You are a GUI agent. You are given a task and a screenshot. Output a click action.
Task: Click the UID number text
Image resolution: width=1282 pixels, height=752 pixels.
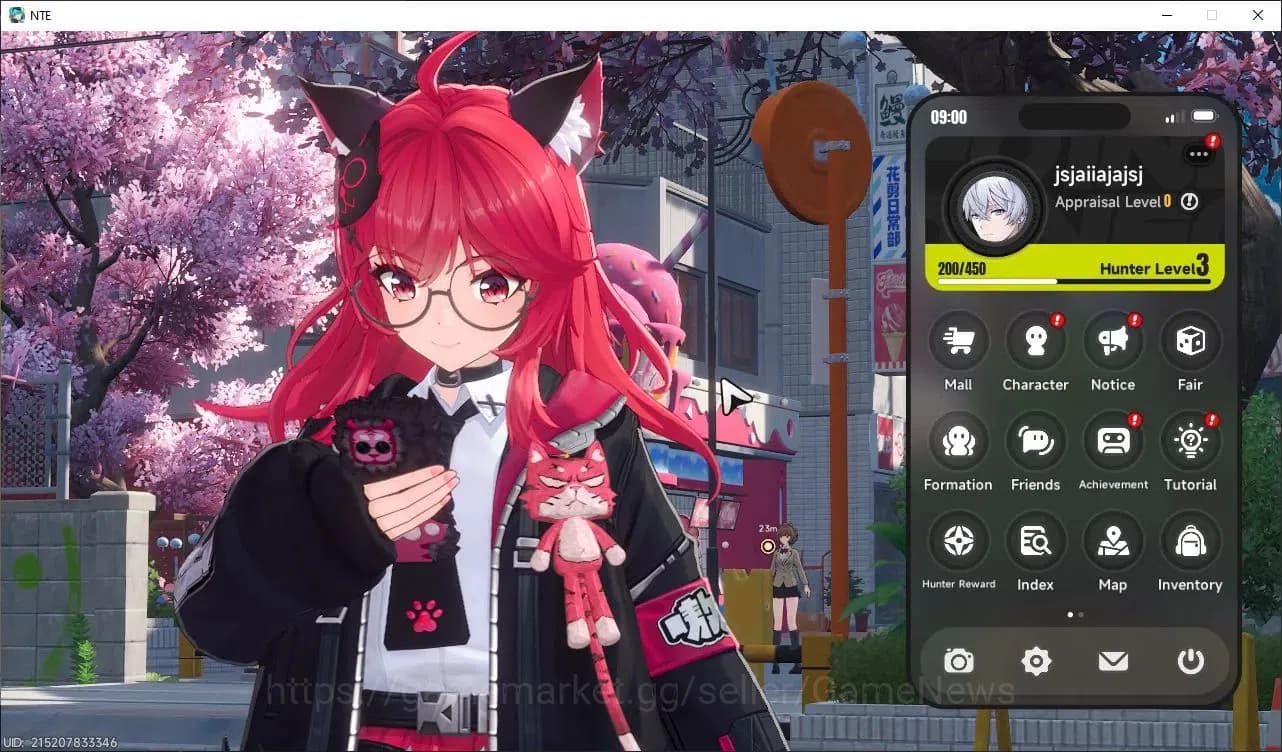pos(59,742)
